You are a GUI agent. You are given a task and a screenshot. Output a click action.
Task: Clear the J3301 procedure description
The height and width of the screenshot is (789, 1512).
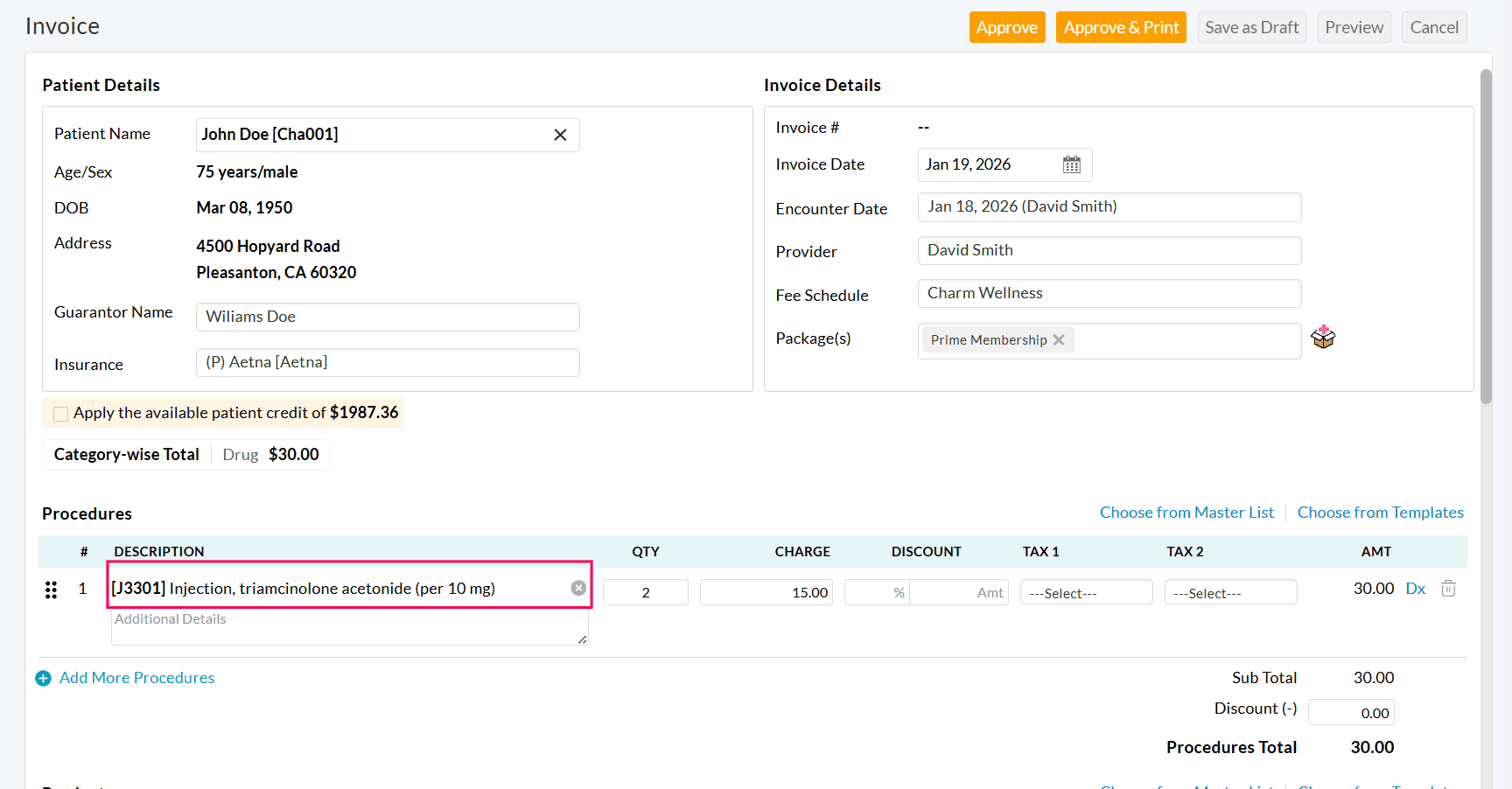[578, 588]
